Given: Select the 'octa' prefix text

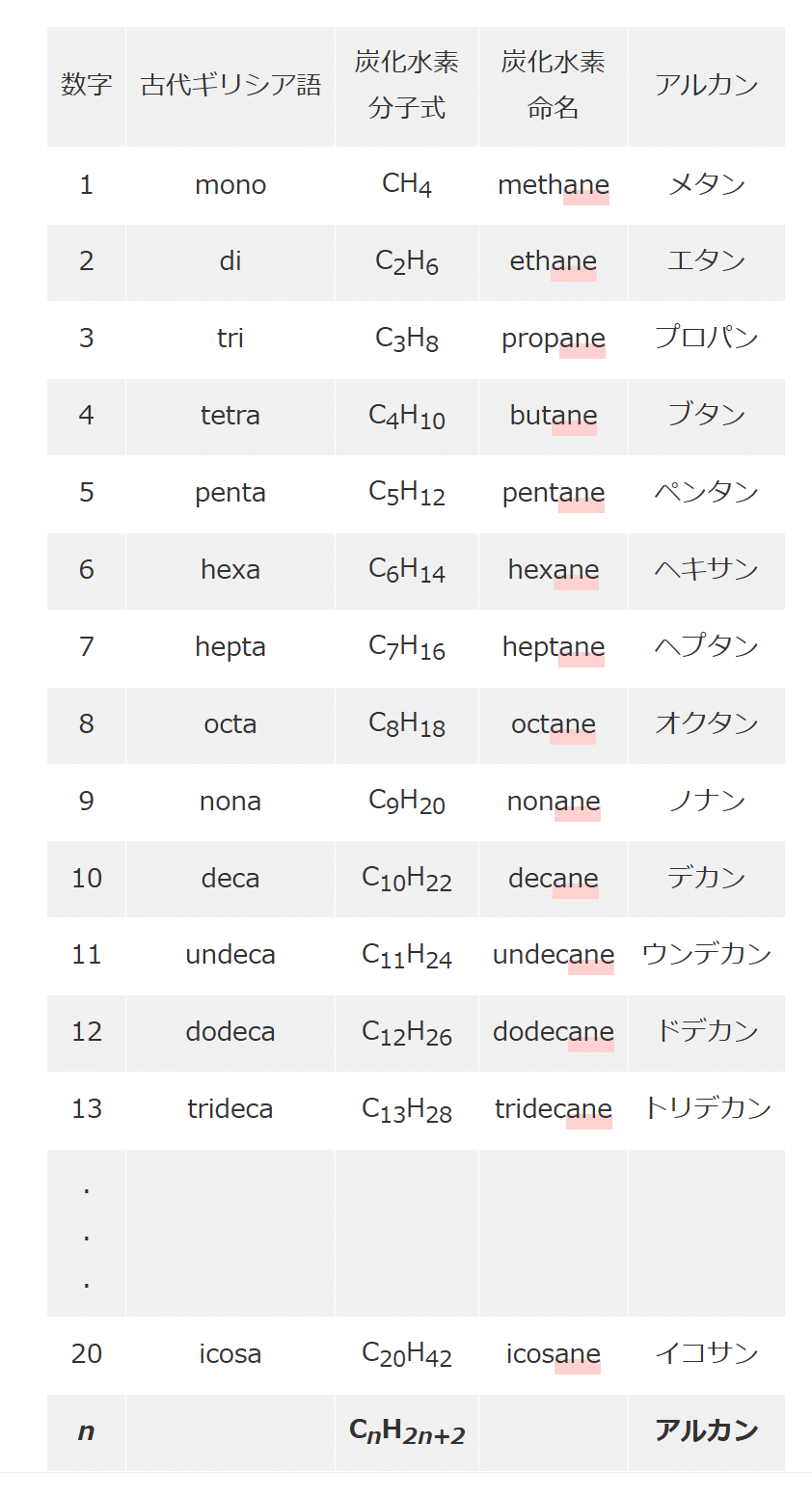Looking at the screenshot, I should click(230, 724).
